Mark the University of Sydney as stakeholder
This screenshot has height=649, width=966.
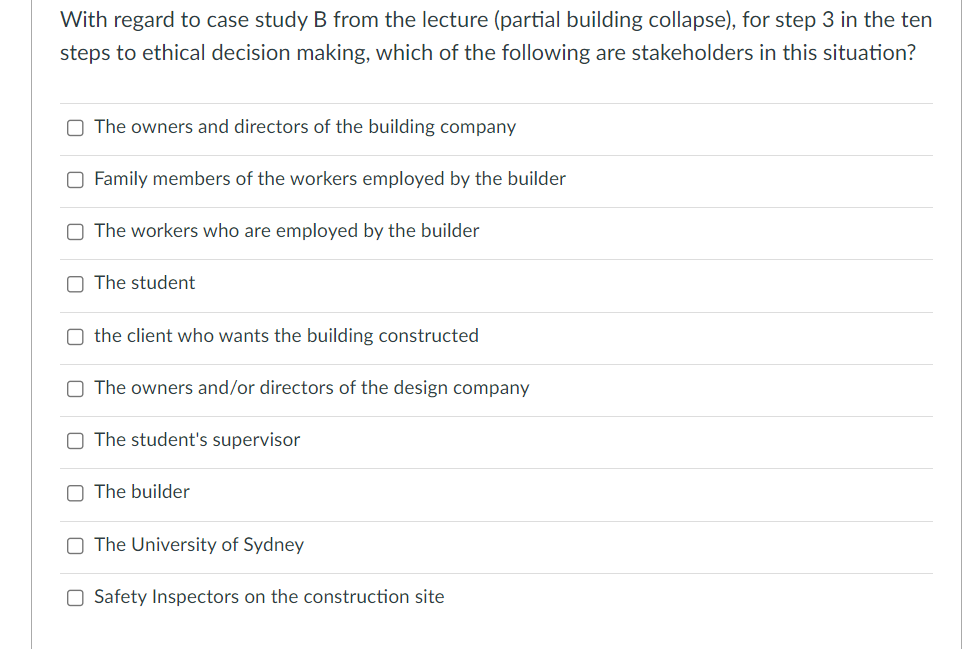(75, 545)
